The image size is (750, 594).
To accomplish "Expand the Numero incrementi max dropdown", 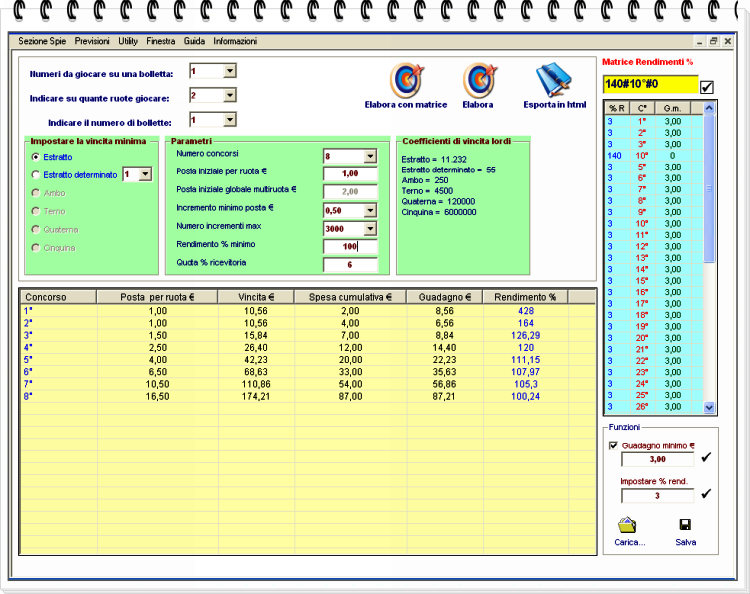I will pos(369,229).
